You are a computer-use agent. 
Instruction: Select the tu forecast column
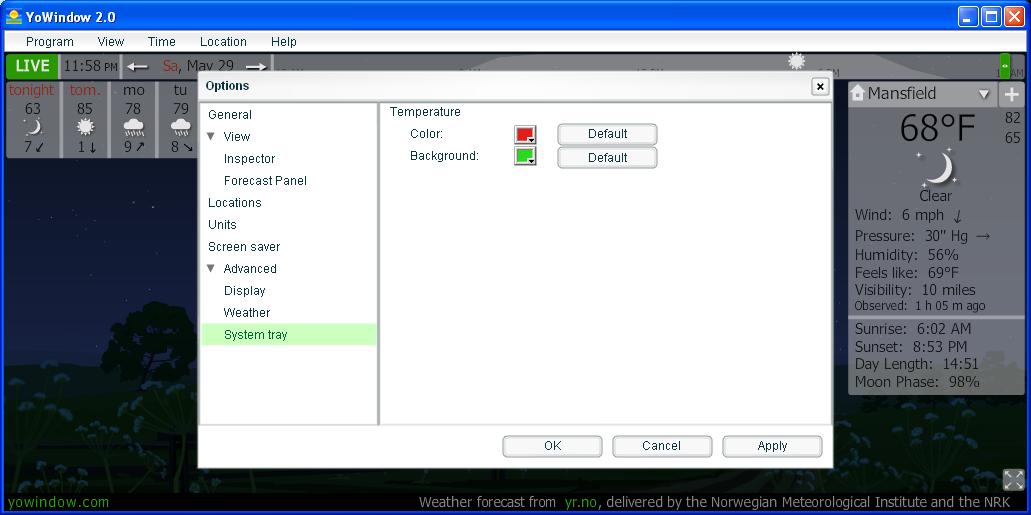tap(180, 119)
